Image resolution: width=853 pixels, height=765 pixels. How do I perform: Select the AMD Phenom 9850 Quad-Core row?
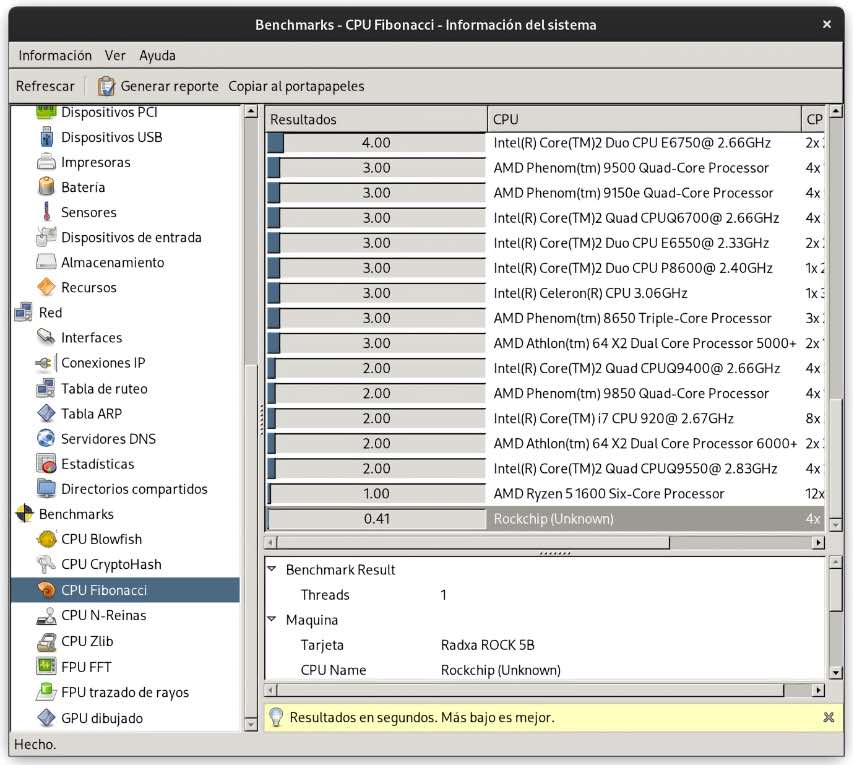click(545, 393)
